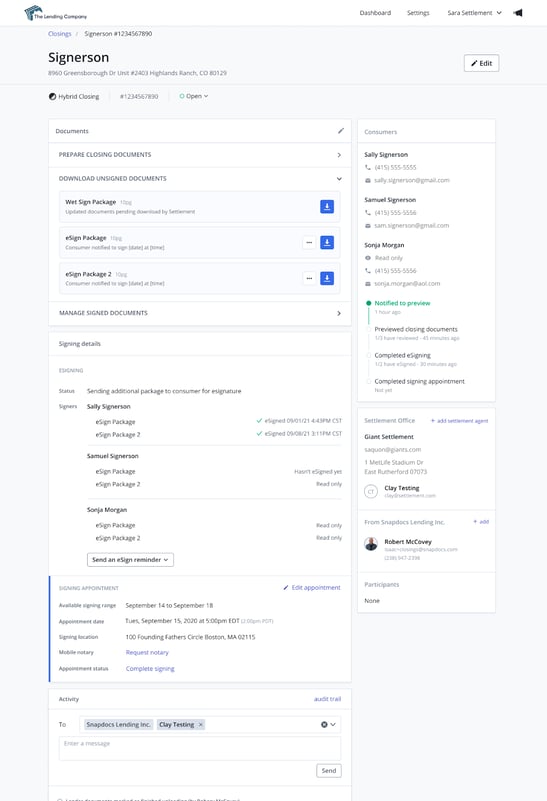Click Robert McCovey's profile photo

(371, 544)
